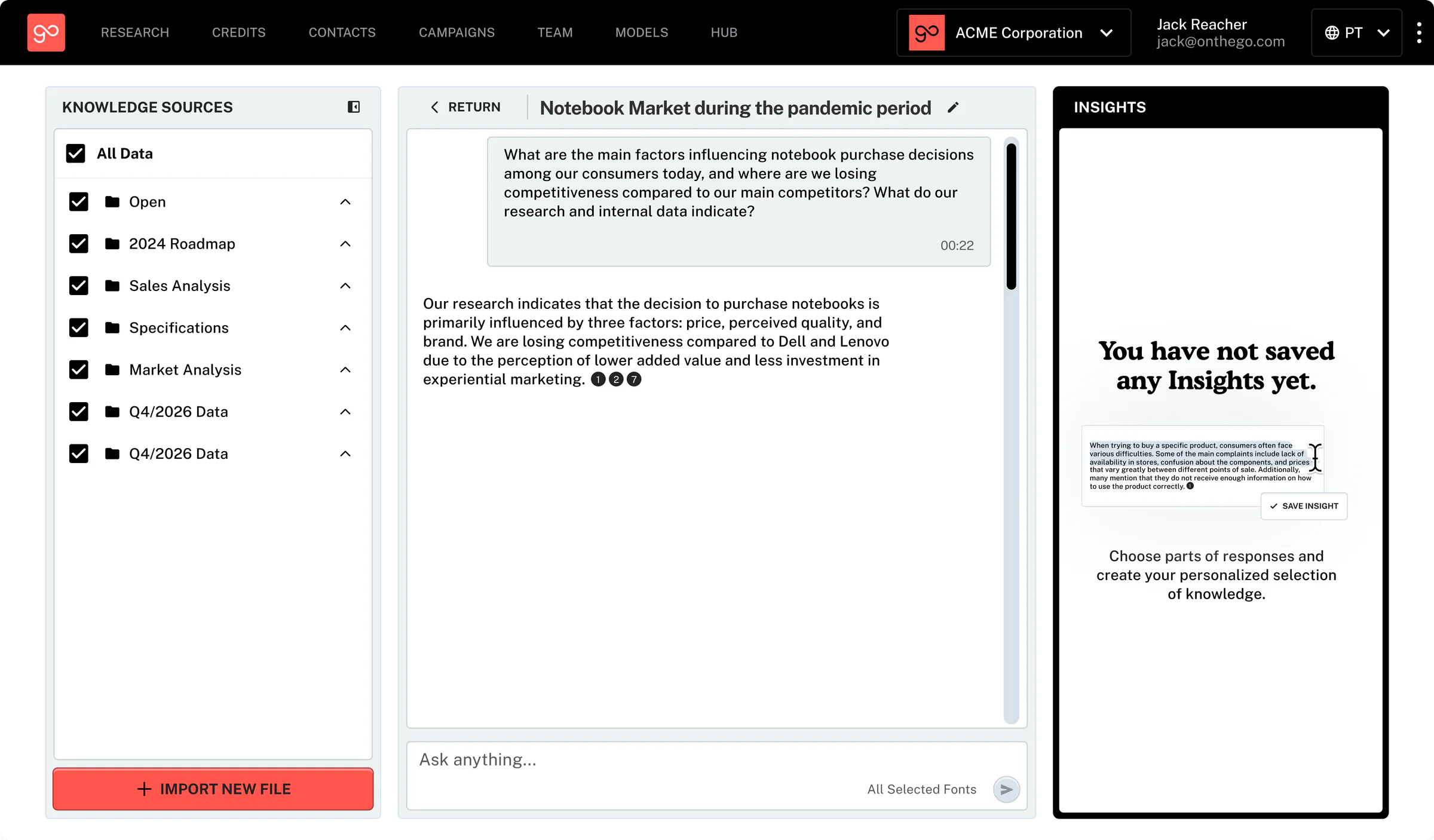The image size is (1434, 840).
Task: Open the Campaigns menu item
Action: (x=456, y=32)
